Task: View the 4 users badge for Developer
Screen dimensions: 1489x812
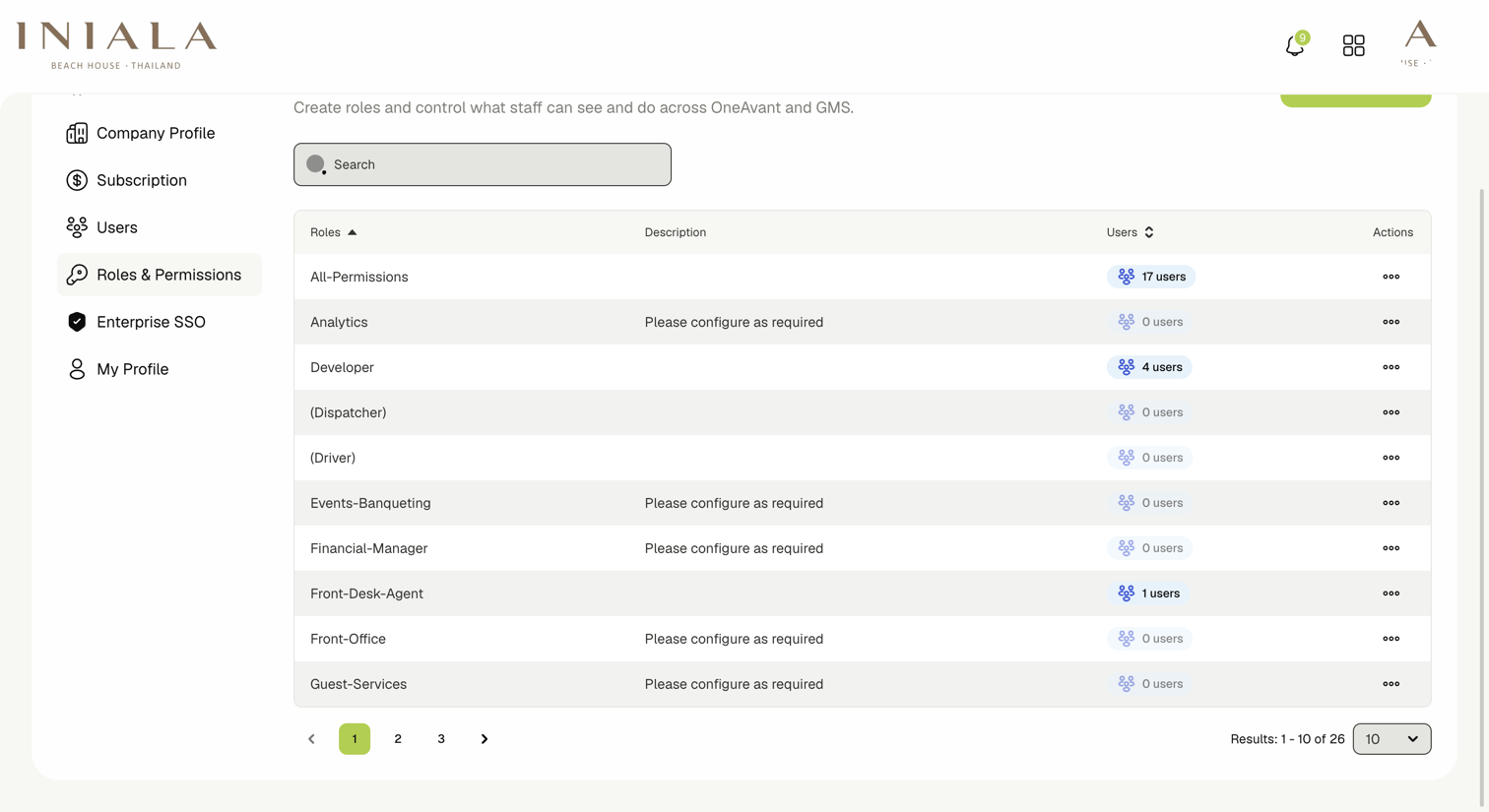Action: point(1149,367)
